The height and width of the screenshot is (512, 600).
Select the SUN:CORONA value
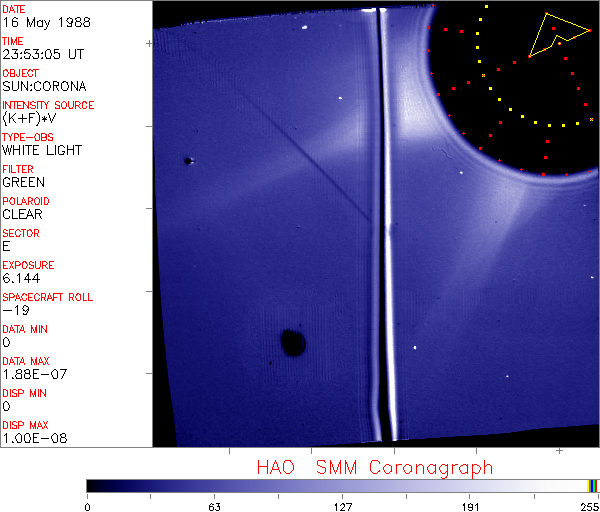point(44,86)
